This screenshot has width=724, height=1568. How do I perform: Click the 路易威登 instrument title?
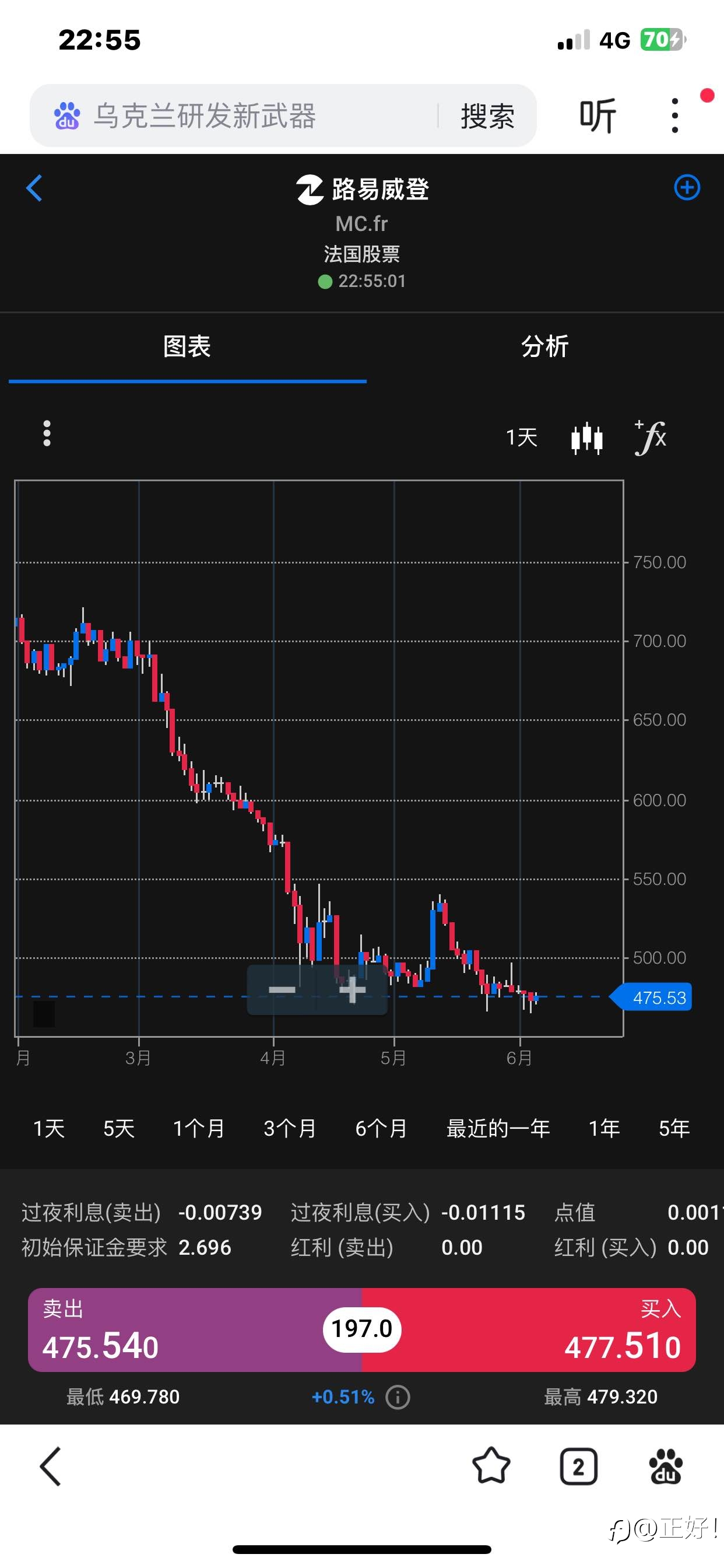tap(380, 190)
